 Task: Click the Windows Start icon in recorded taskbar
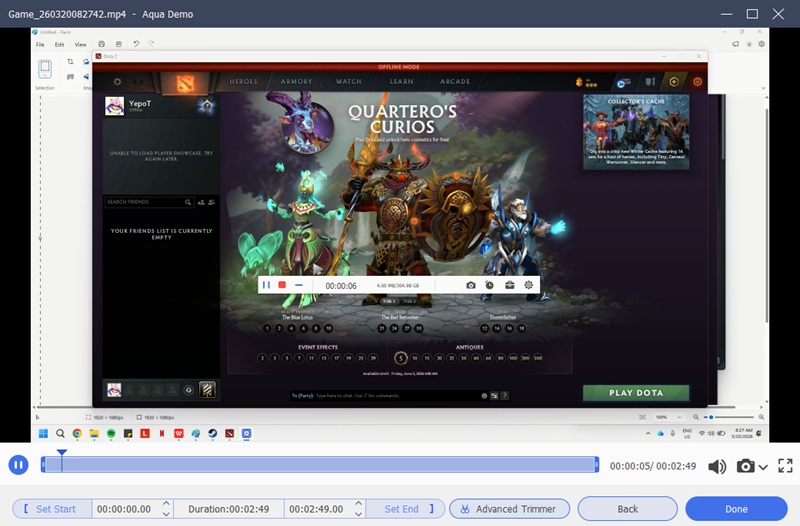(43, 434)
